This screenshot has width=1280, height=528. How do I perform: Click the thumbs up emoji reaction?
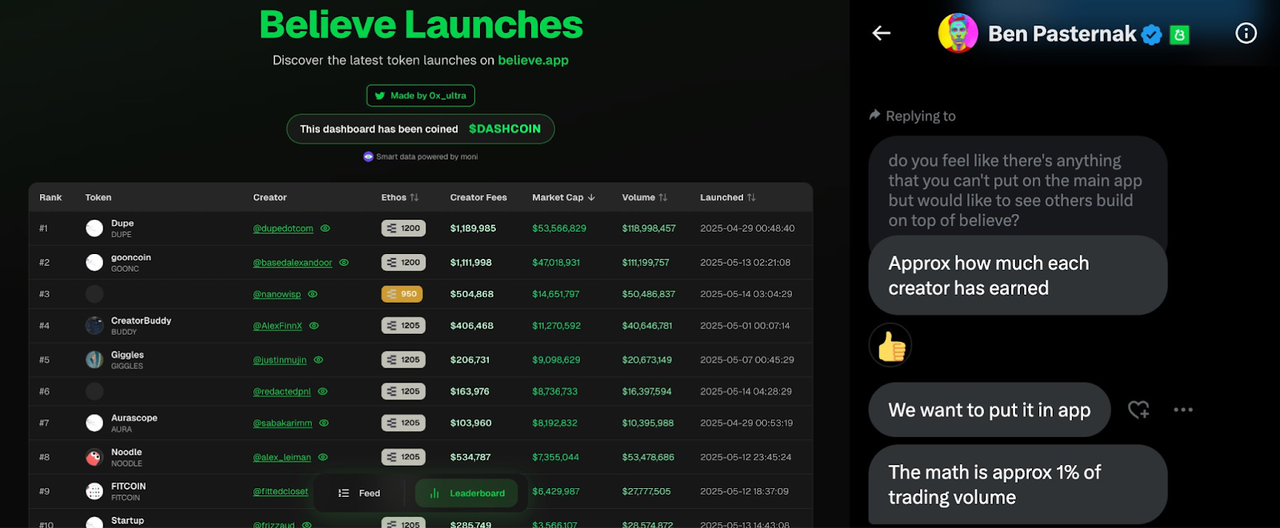890,346
